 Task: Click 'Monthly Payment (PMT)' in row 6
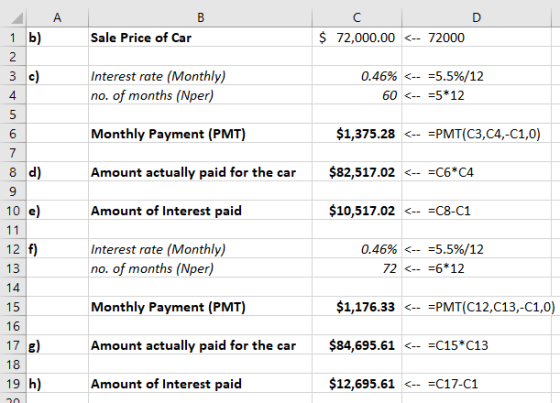pyautogui.click(x=168, y=134)
